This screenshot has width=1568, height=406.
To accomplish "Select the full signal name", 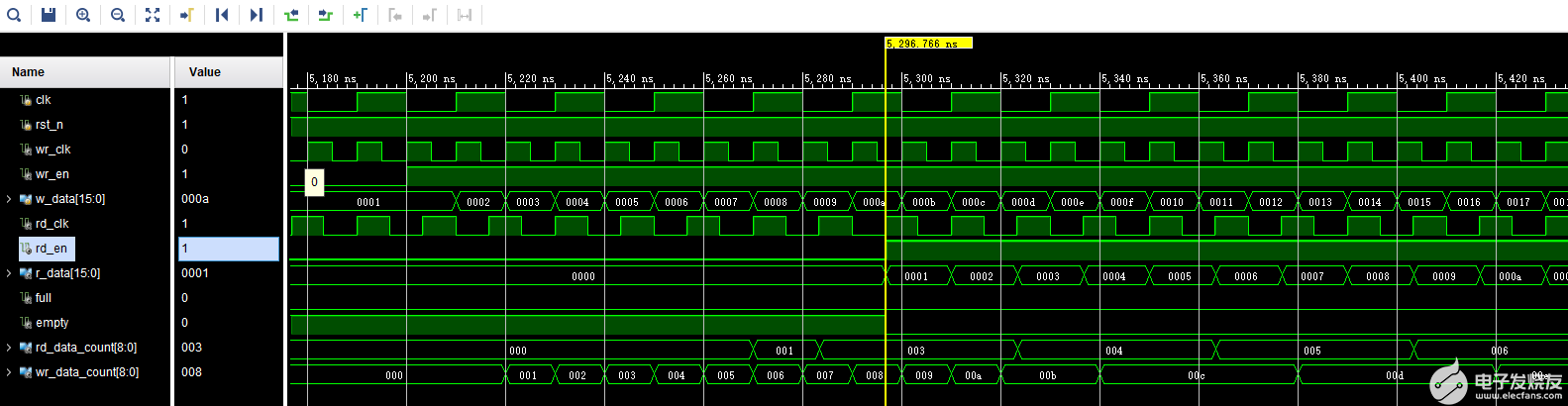I will [x=44, y=298].
